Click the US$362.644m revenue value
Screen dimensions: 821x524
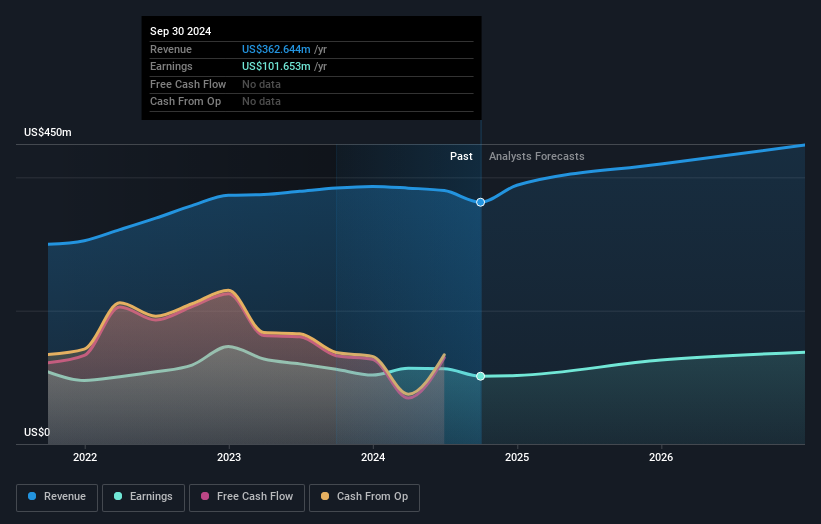click(276, 49)
